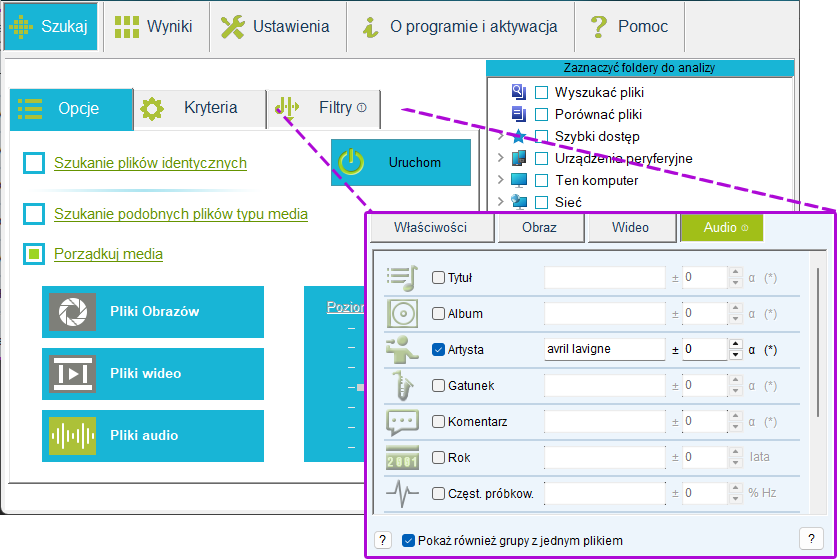Viewport: 837px width, 559px height.
Task: Select the Opcje sub-tab
Action: coord(72,109)
